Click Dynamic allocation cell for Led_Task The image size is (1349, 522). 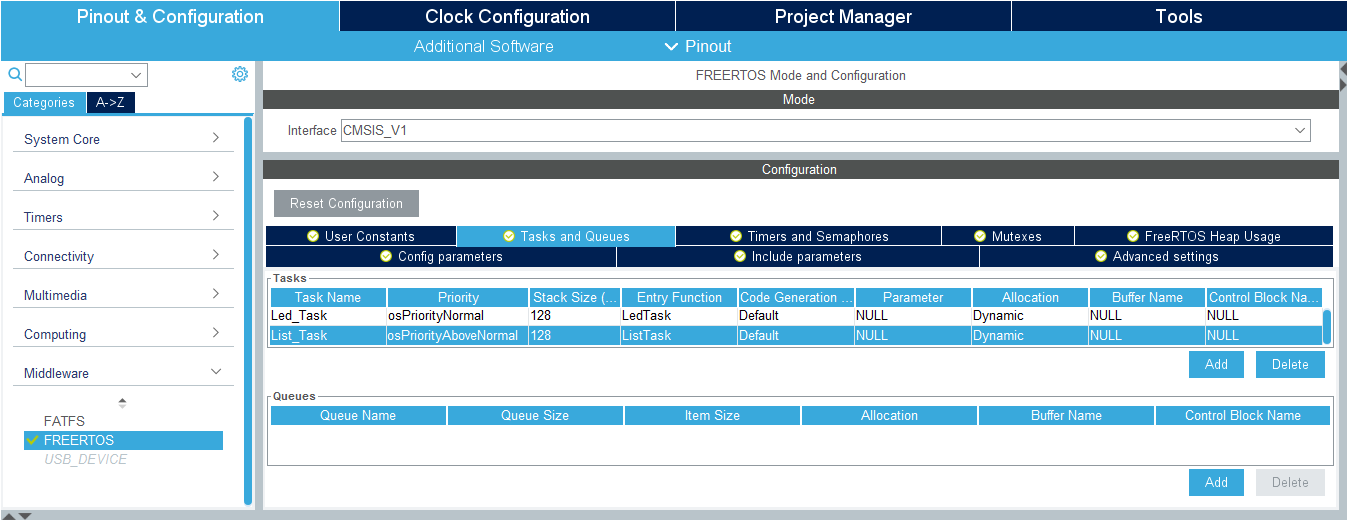coord(1030,316)
